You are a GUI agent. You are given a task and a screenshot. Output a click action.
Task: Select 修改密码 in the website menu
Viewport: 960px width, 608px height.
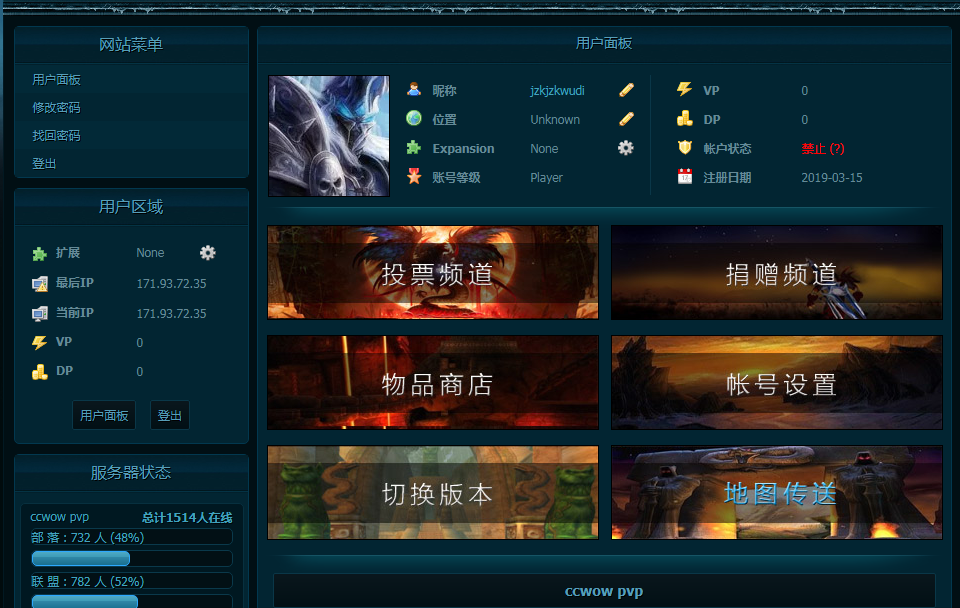point(45,107)
